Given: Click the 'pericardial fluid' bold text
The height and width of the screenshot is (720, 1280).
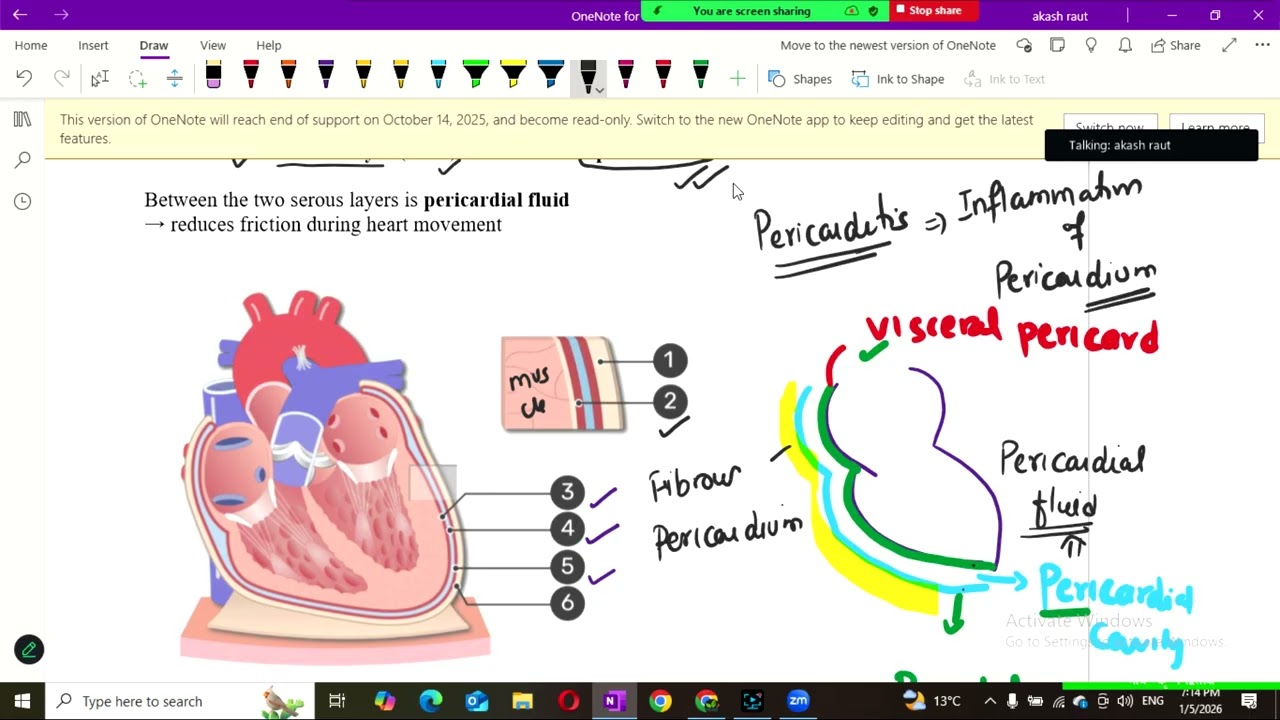Looking at the screenshot, I should [496, 200].
